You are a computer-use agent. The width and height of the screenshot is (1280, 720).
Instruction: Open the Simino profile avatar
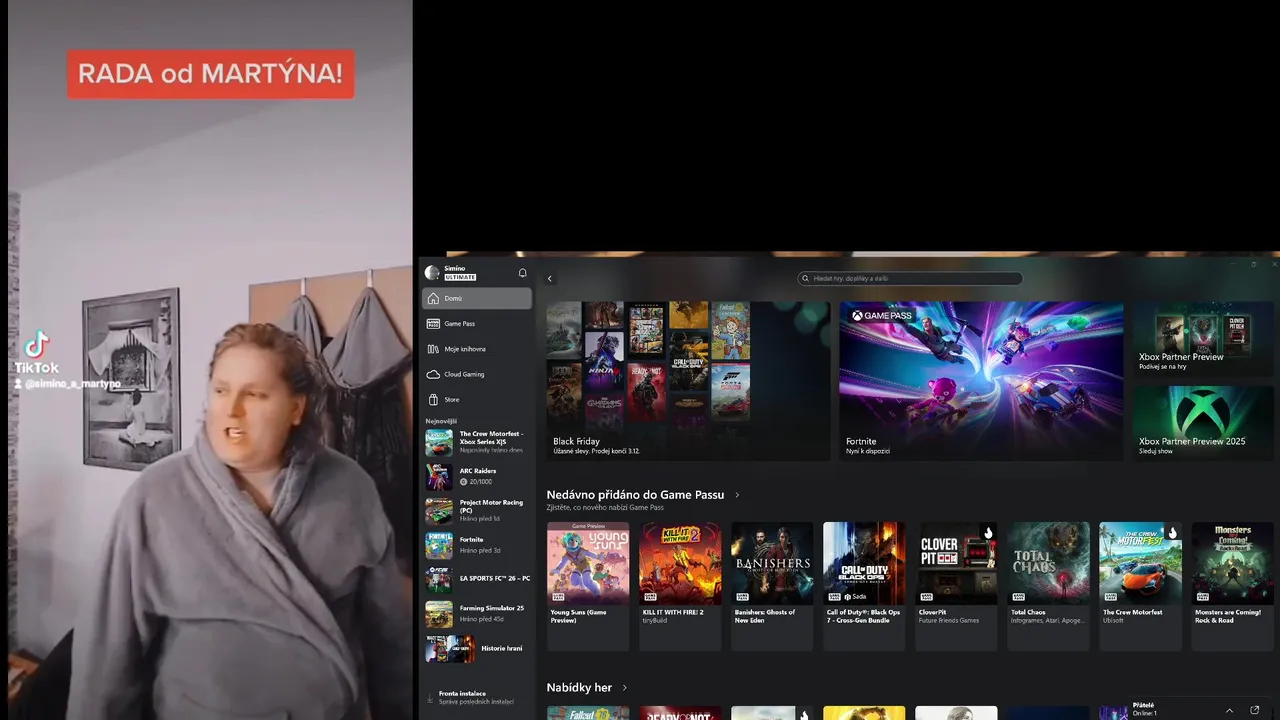tap(432, 272)
